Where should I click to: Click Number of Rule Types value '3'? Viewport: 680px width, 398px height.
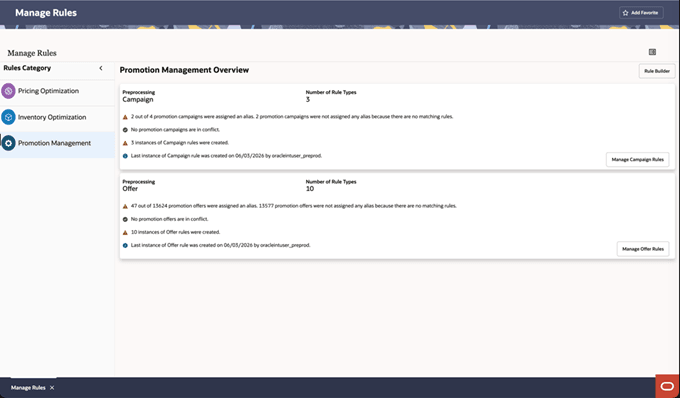click(308, 99)
